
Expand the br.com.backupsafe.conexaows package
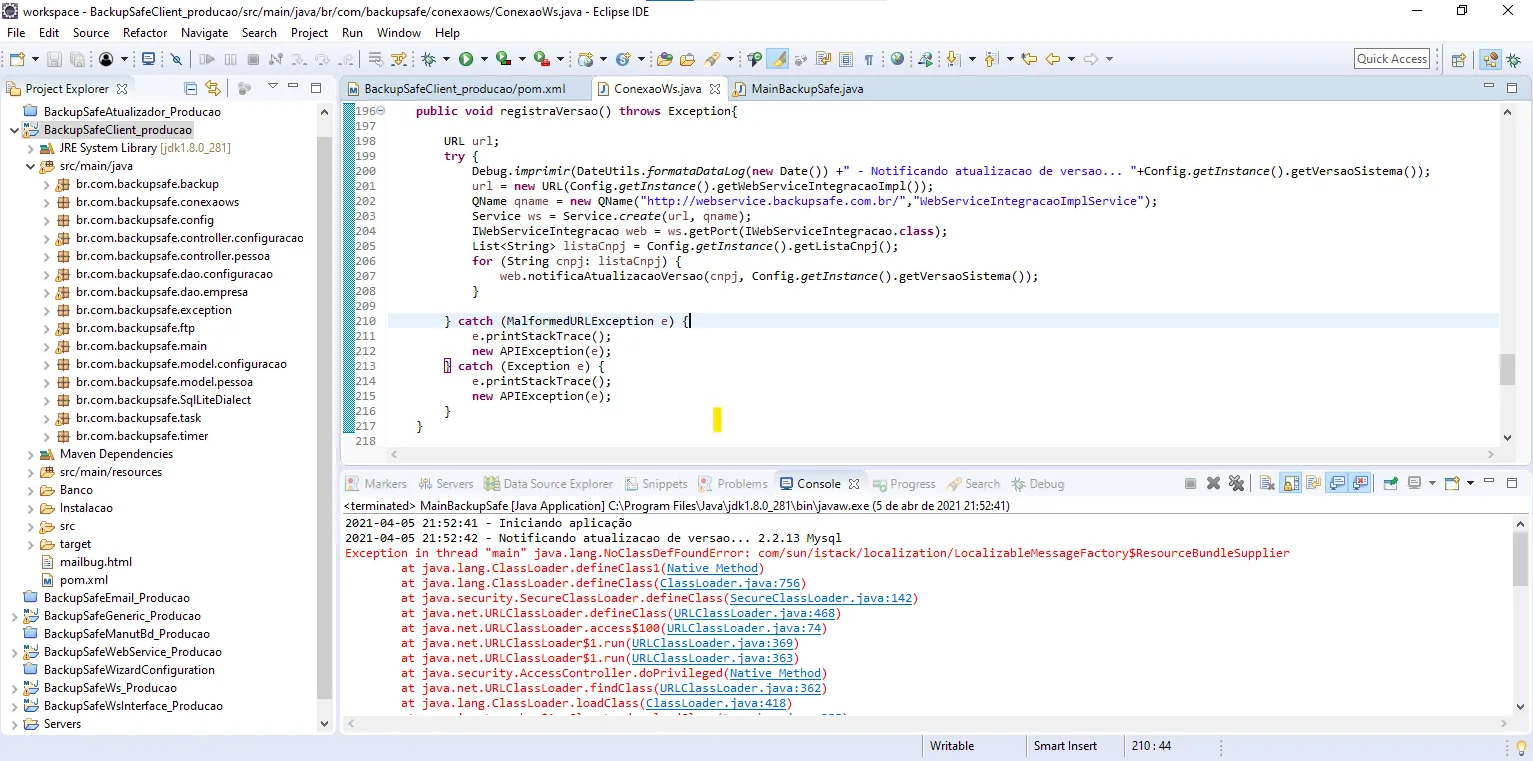coord(46,202)
